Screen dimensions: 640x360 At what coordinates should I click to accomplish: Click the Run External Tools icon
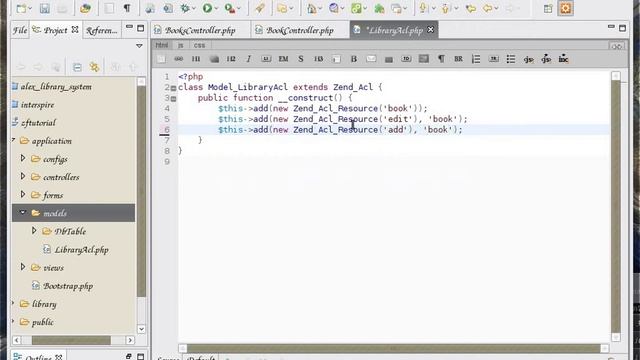[230, 8]
